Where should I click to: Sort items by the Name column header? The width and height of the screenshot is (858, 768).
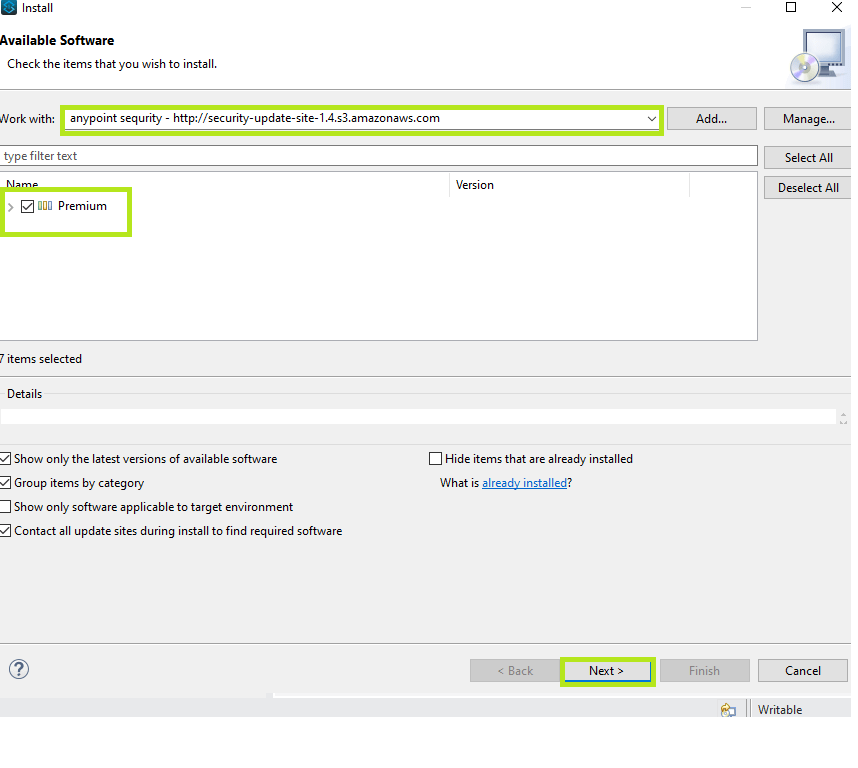tap(22, 184)
